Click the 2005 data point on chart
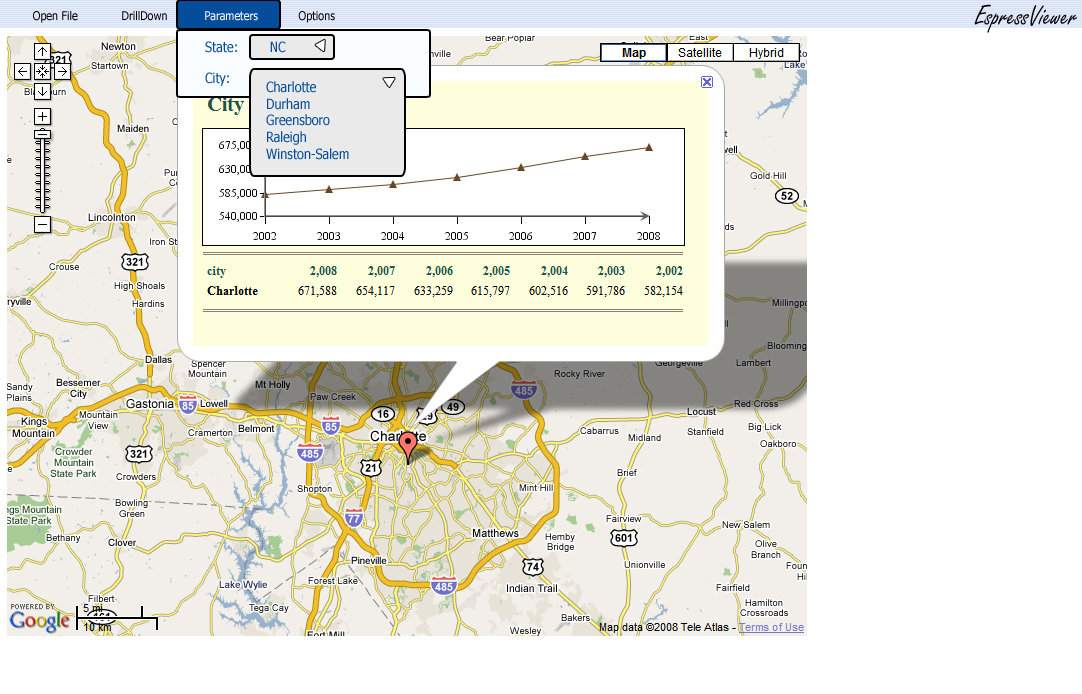Screen dimensions: 1082x694 [457, 177]
